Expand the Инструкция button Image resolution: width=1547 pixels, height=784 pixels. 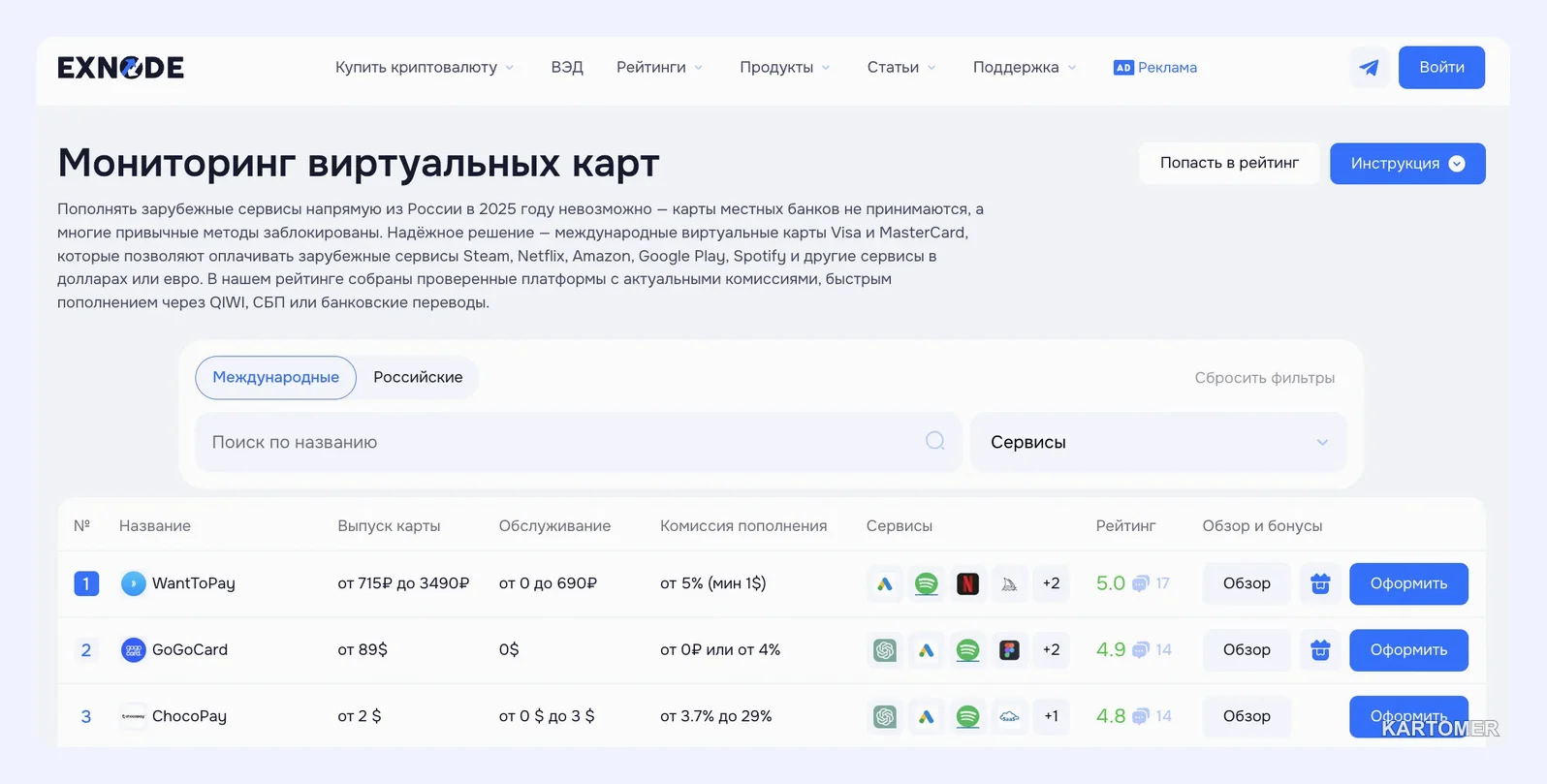pyautogui.click(x=1407, y=163)
